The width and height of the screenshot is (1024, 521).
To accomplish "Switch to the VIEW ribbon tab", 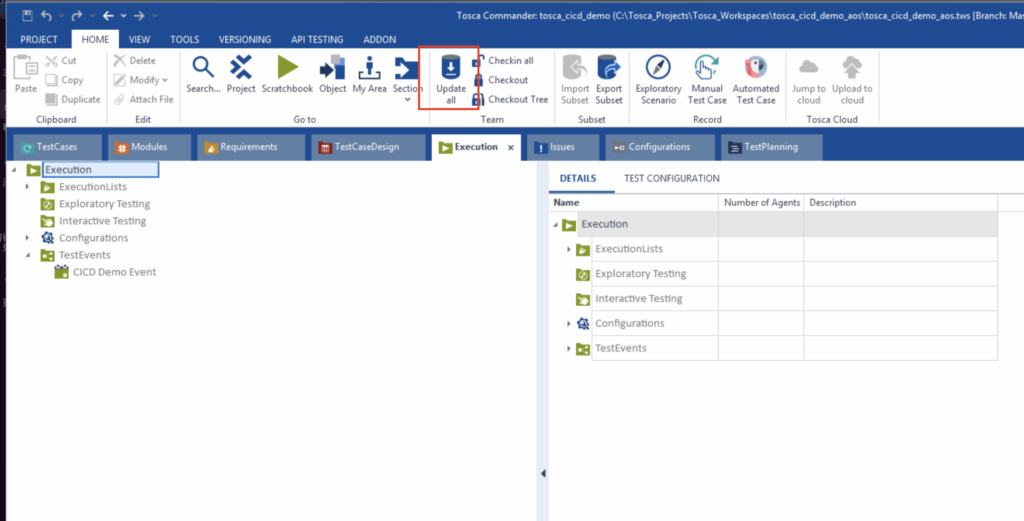I will pos(139,39).
